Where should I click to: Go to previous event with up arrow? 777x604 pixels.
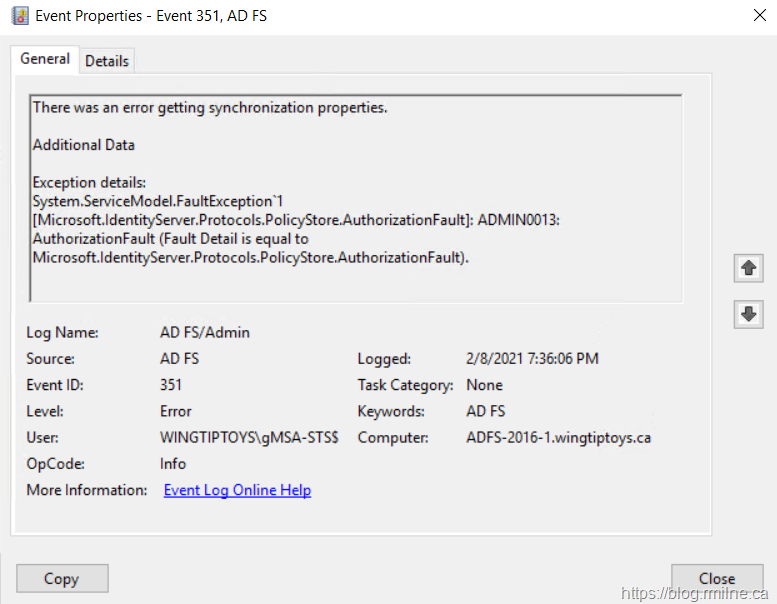click(748, 268)
